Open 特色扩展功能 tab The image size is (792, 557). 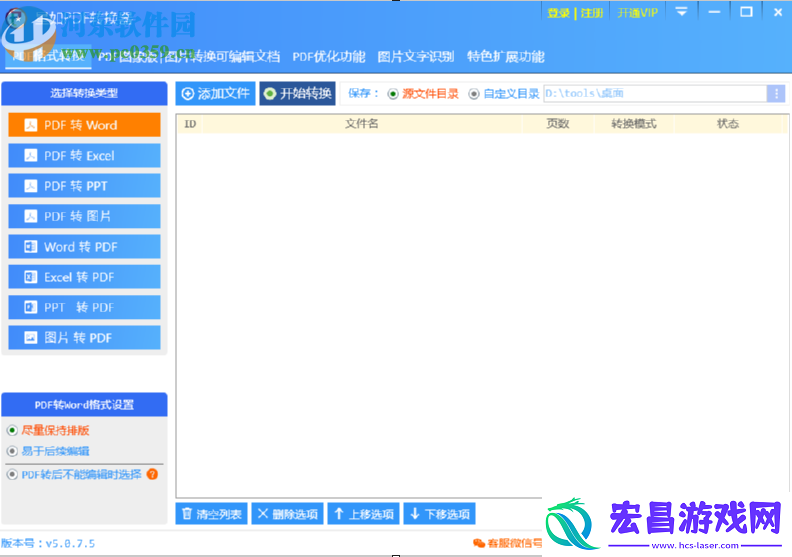(506, 57)
